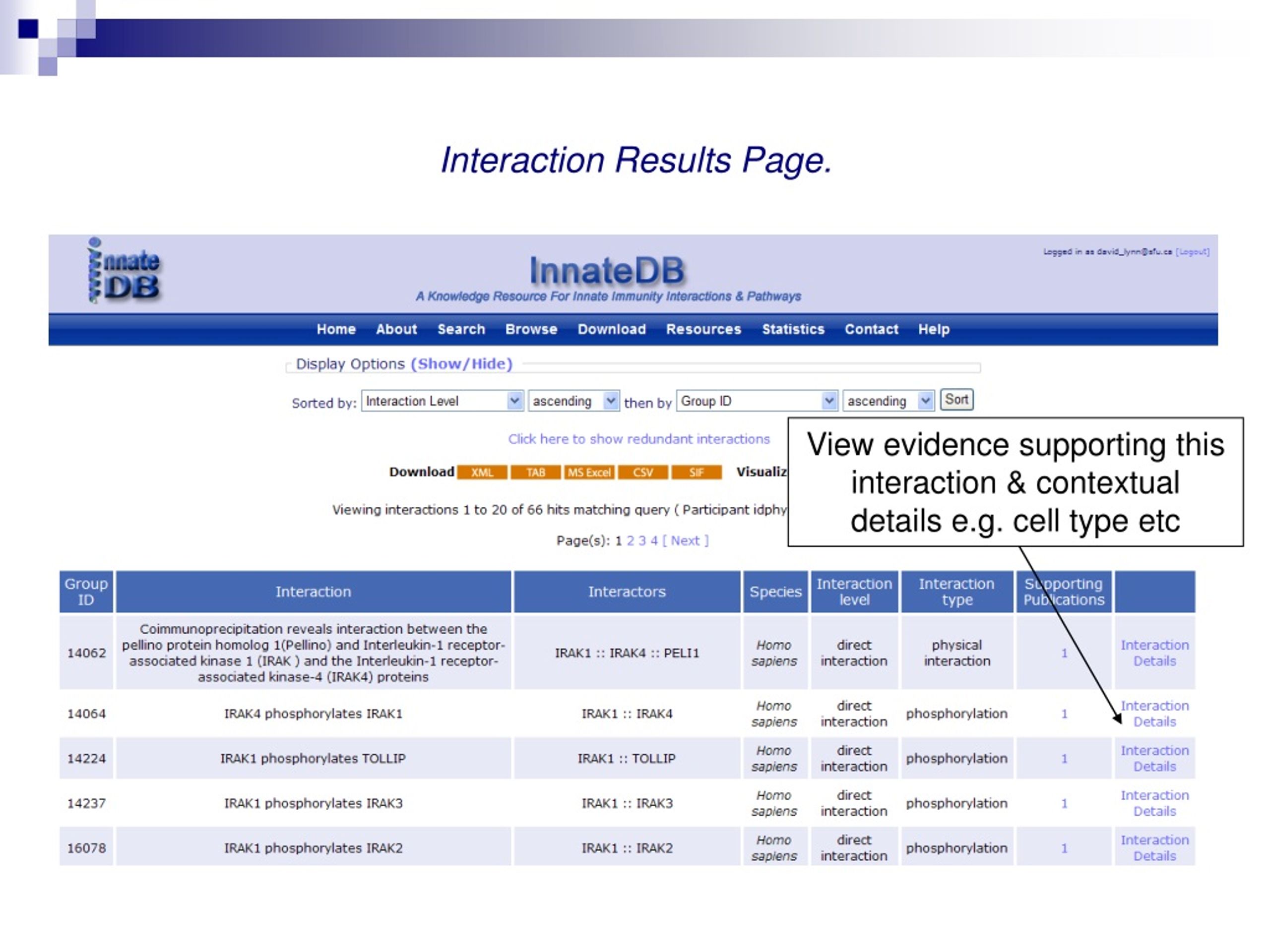Click the InnateDB logo image
This screenshot has height=952, width=1270.
click(x=124, y=270)
